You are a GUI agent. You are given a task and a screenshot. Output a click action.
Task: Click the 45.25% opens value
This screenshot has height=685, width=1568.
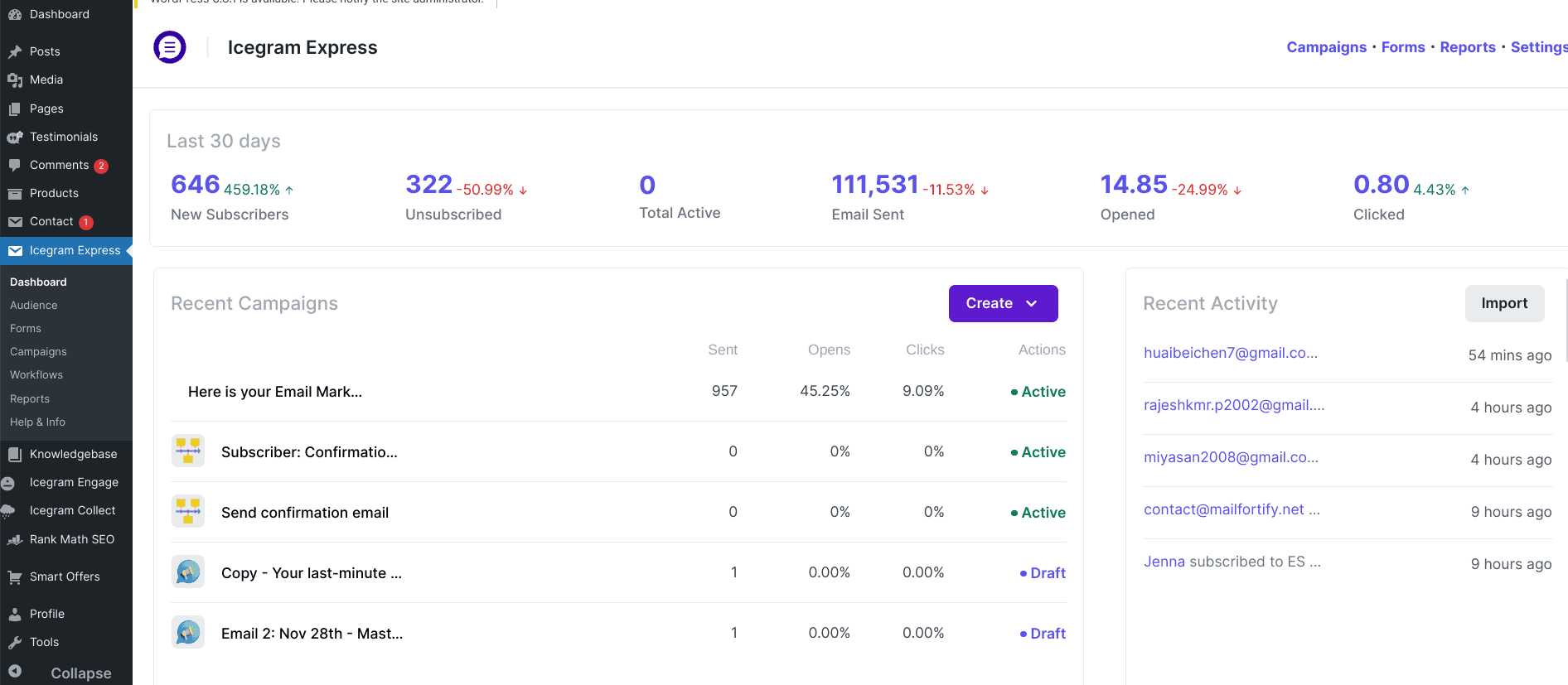click(825, 391)
